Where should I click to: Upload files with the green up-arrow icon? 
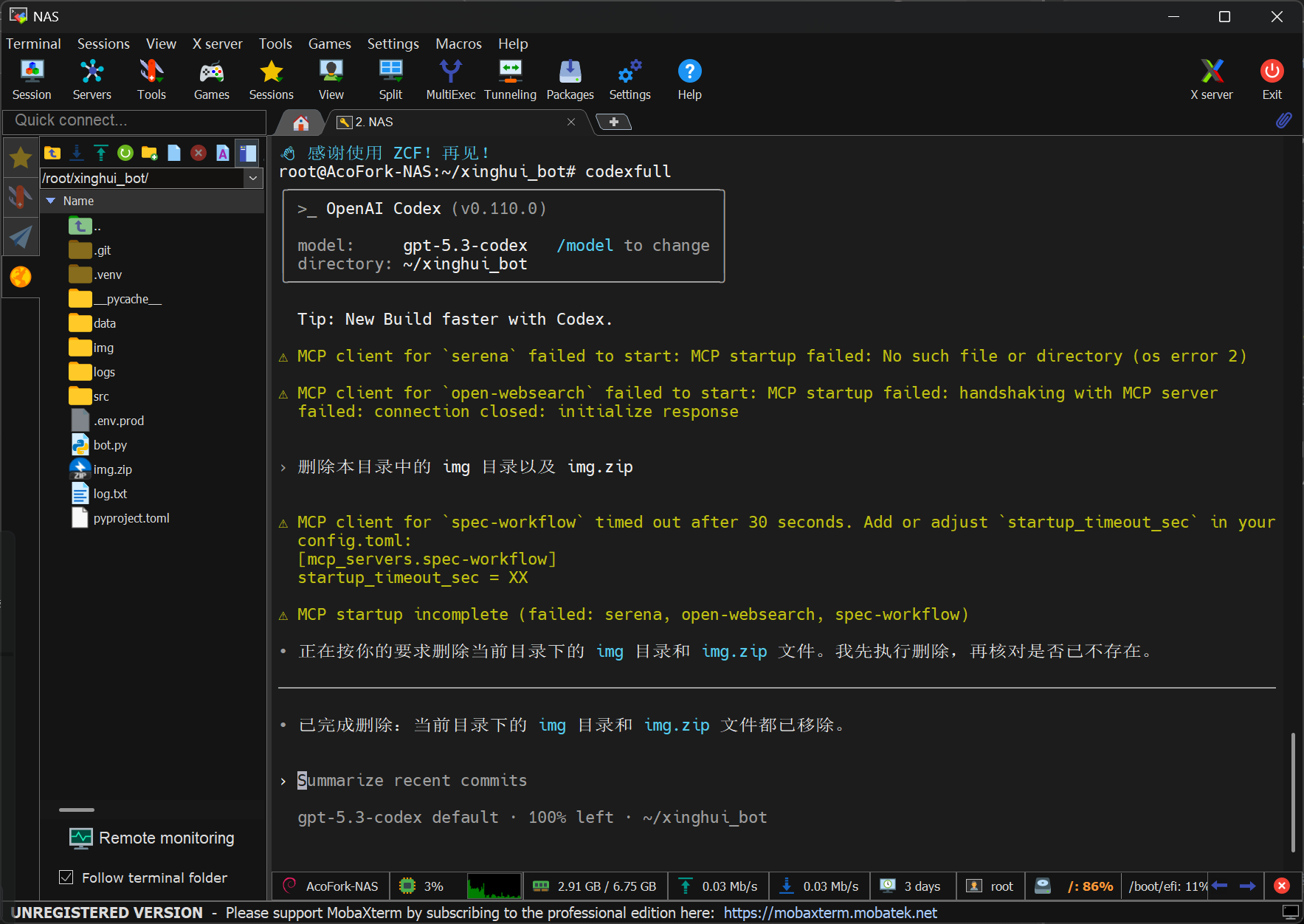pos(101,153)
